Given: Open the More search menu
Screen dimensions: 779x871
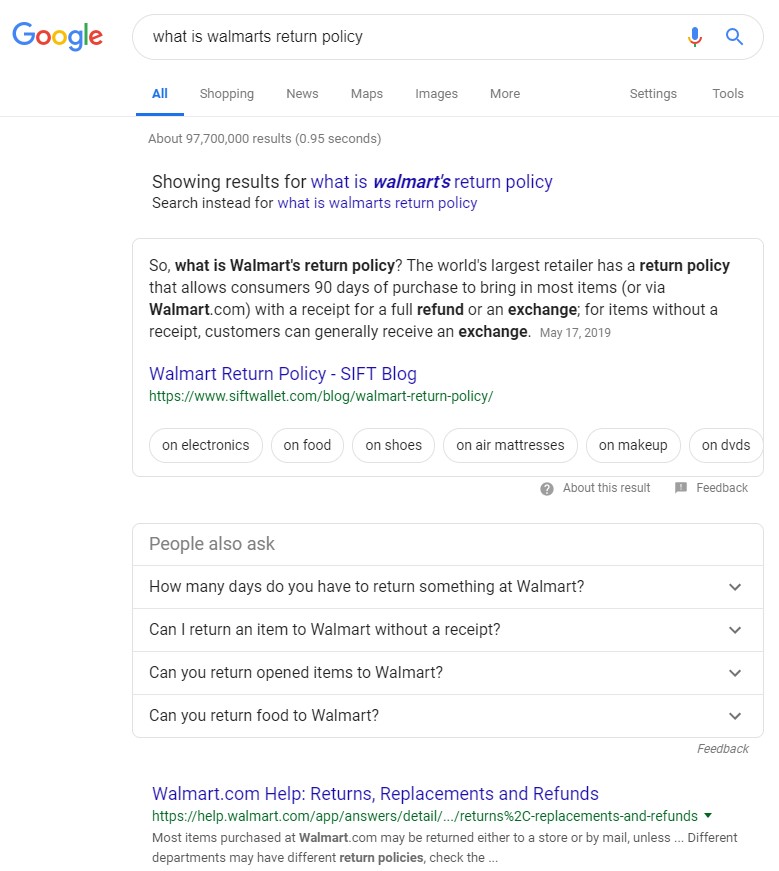Looking at the screenshot, I should 504,94.
